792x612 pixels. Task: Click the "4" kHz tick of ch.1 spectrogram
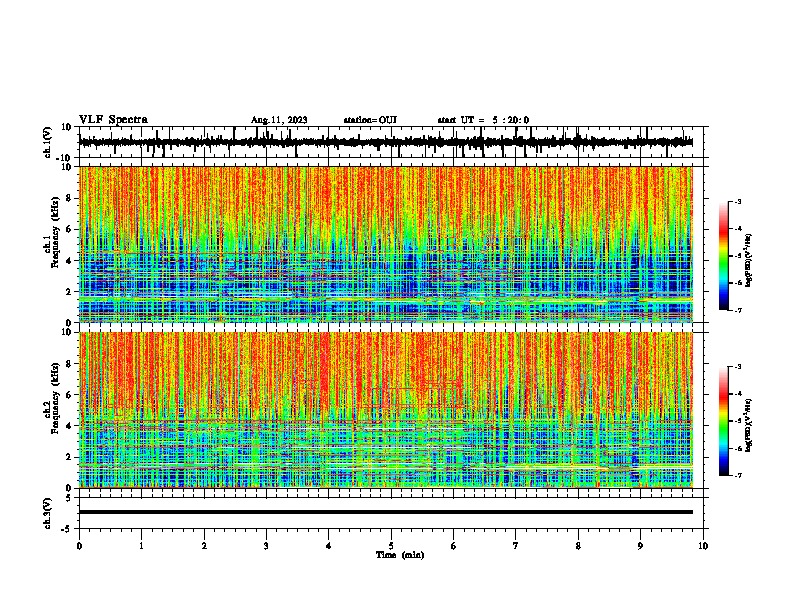pyautogui.click(x=69, y=261)
